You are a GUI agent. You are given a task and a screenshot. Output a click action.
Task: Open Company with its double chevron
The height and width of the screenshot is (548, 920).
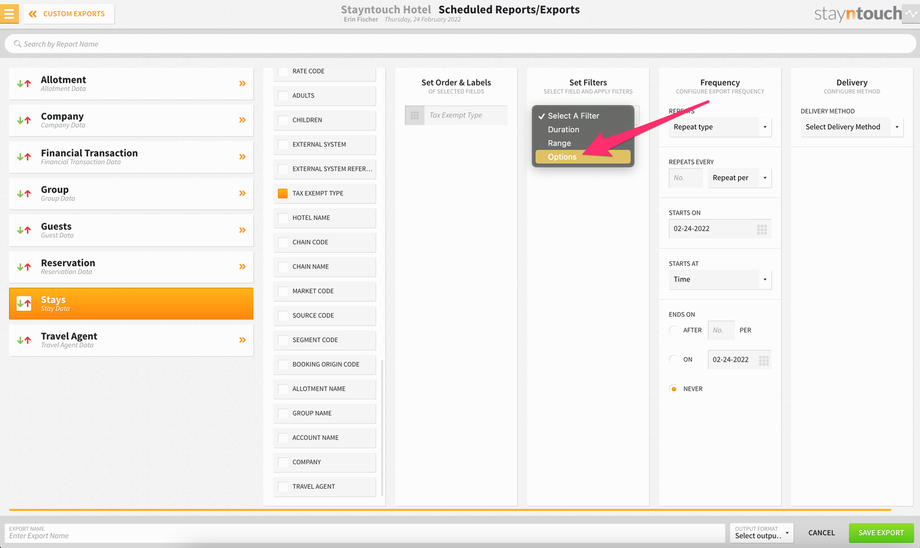click(242, 120)
